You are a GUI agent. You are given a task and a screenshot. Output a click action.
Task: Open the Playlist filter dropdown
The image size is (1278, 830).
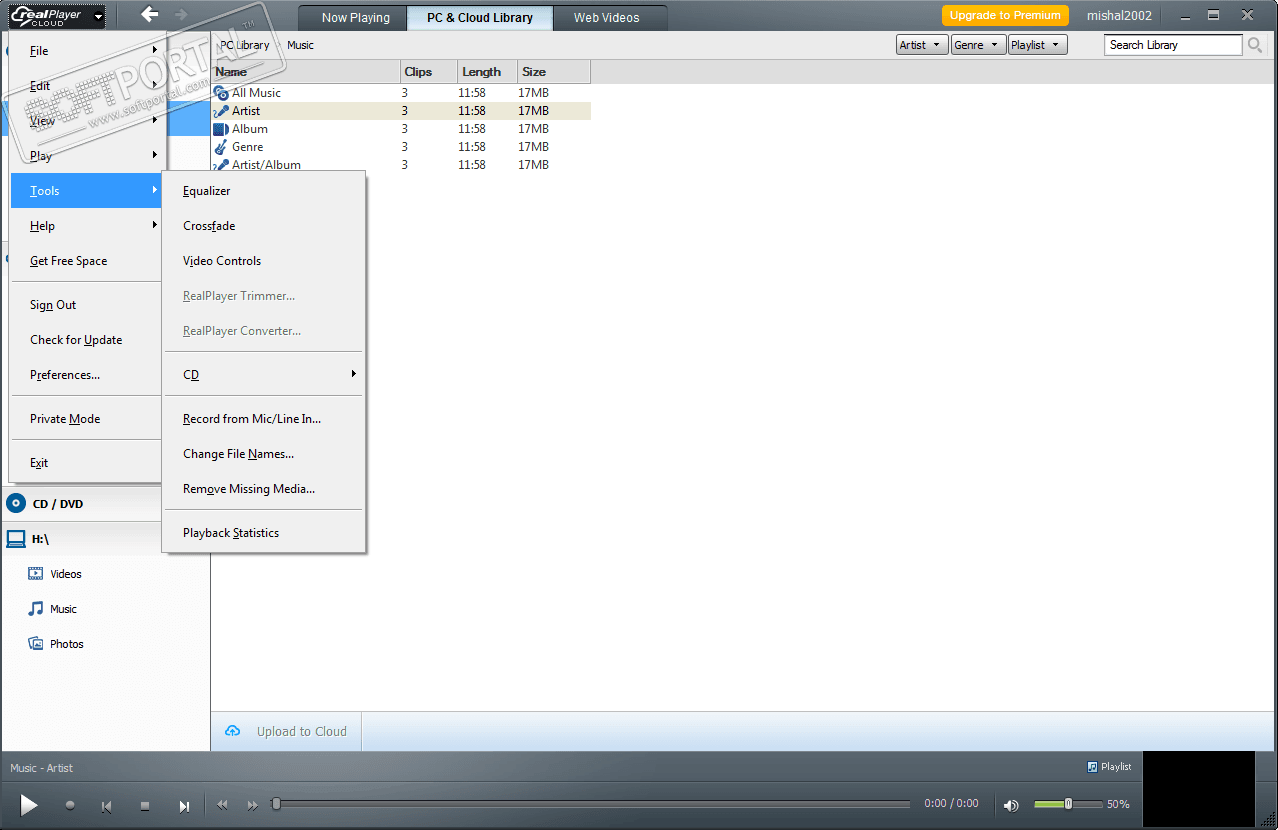pyautogui.click(x=1038, y=45)
